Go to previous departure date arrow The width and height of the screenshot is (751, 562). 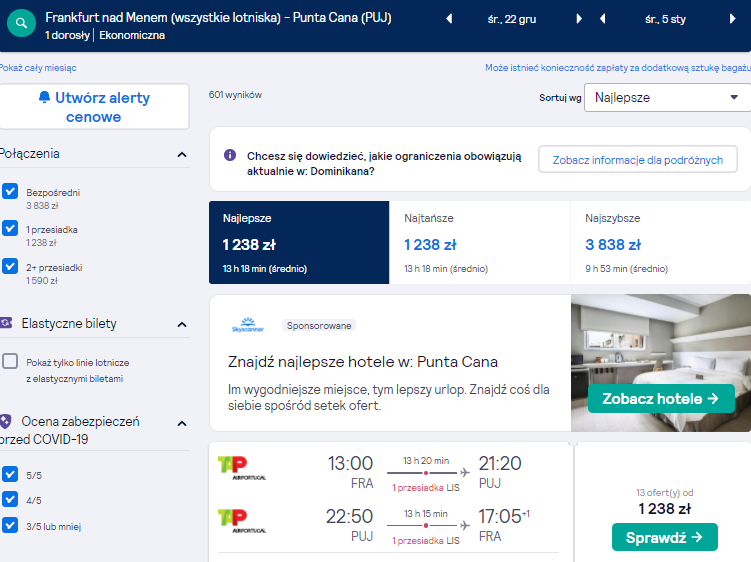pos(449,19)
